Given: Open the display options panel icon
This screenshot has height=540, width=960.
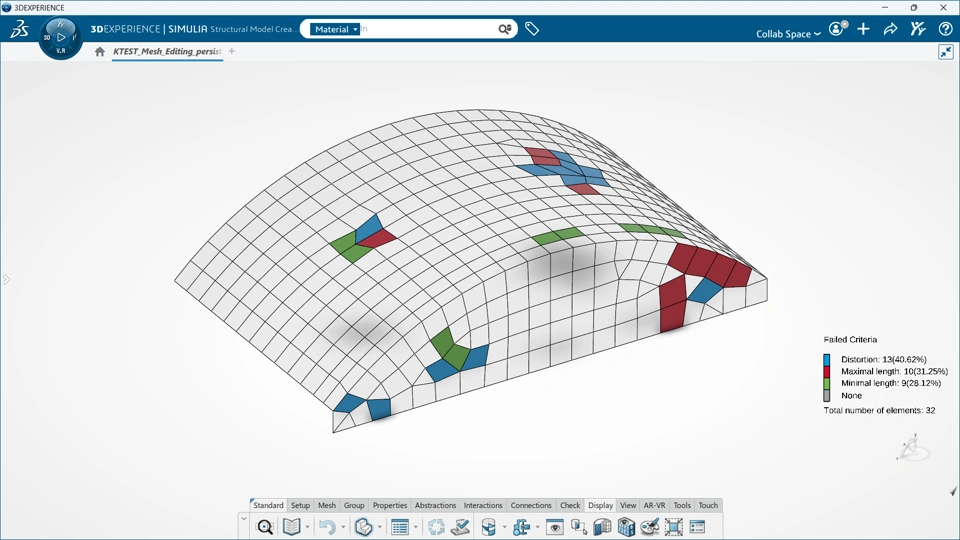Looking at the screenshot, I should click(x=697, y=527).
